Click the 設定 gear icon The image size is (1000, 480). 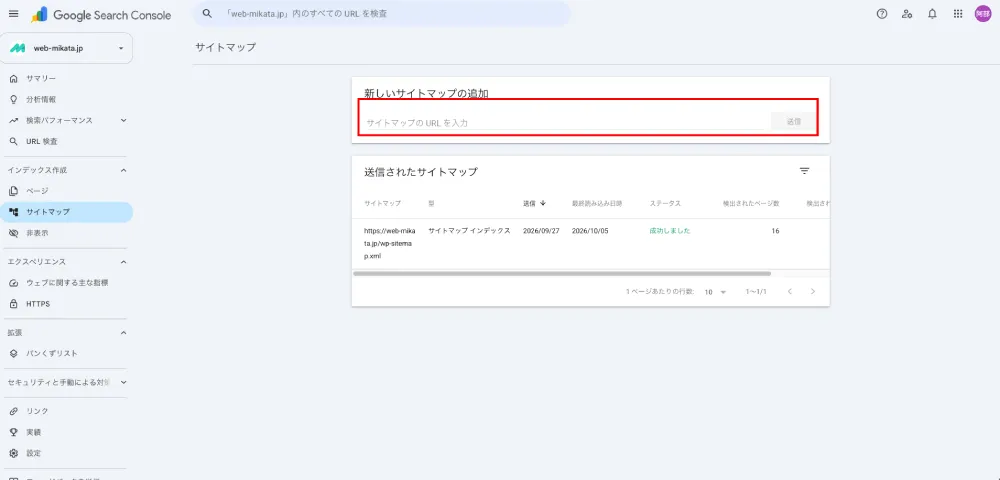click(13, 453)
